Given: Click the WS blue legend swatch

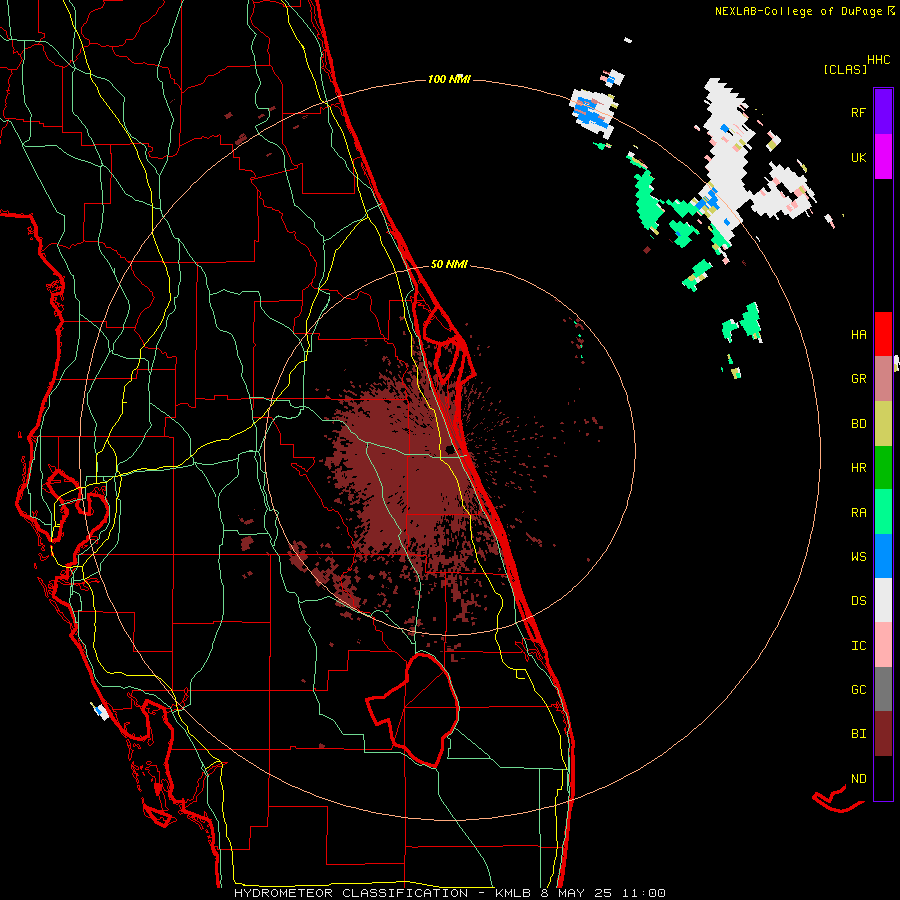Looking at the screenshot, I should tap(883, 556).
